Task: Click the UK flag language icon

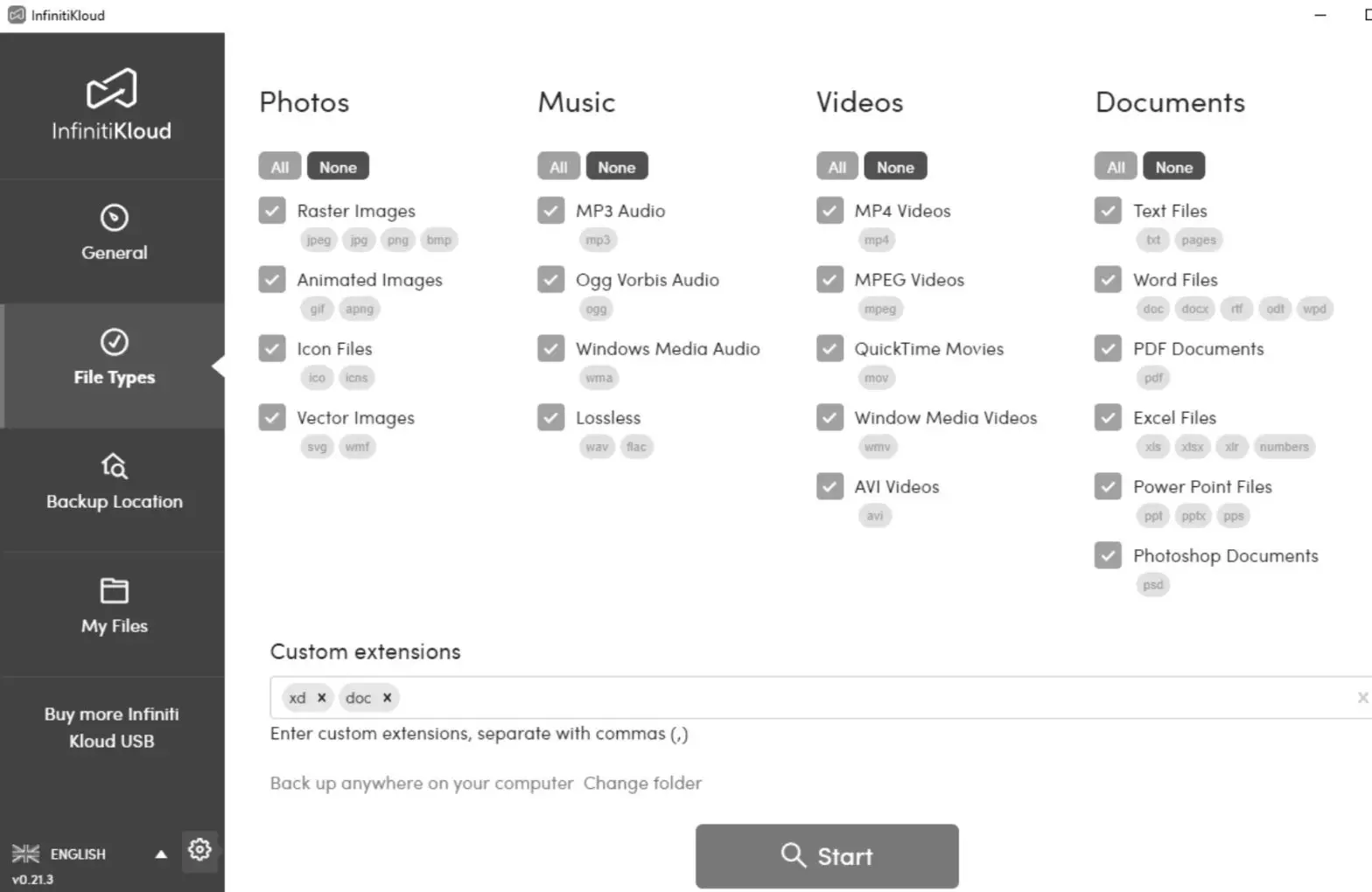Action: (x=25, y=854)
